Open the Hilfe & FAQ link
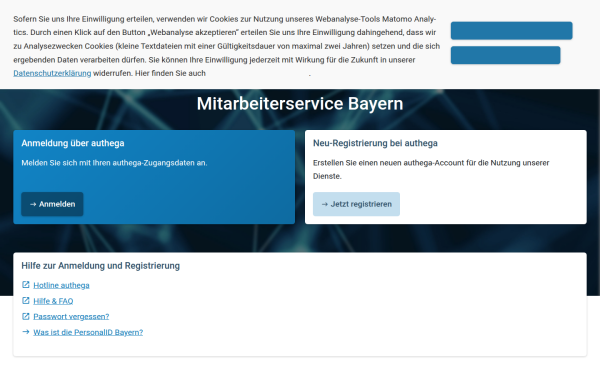This screenshot has height=375, width=600. [x=53, y=301]
